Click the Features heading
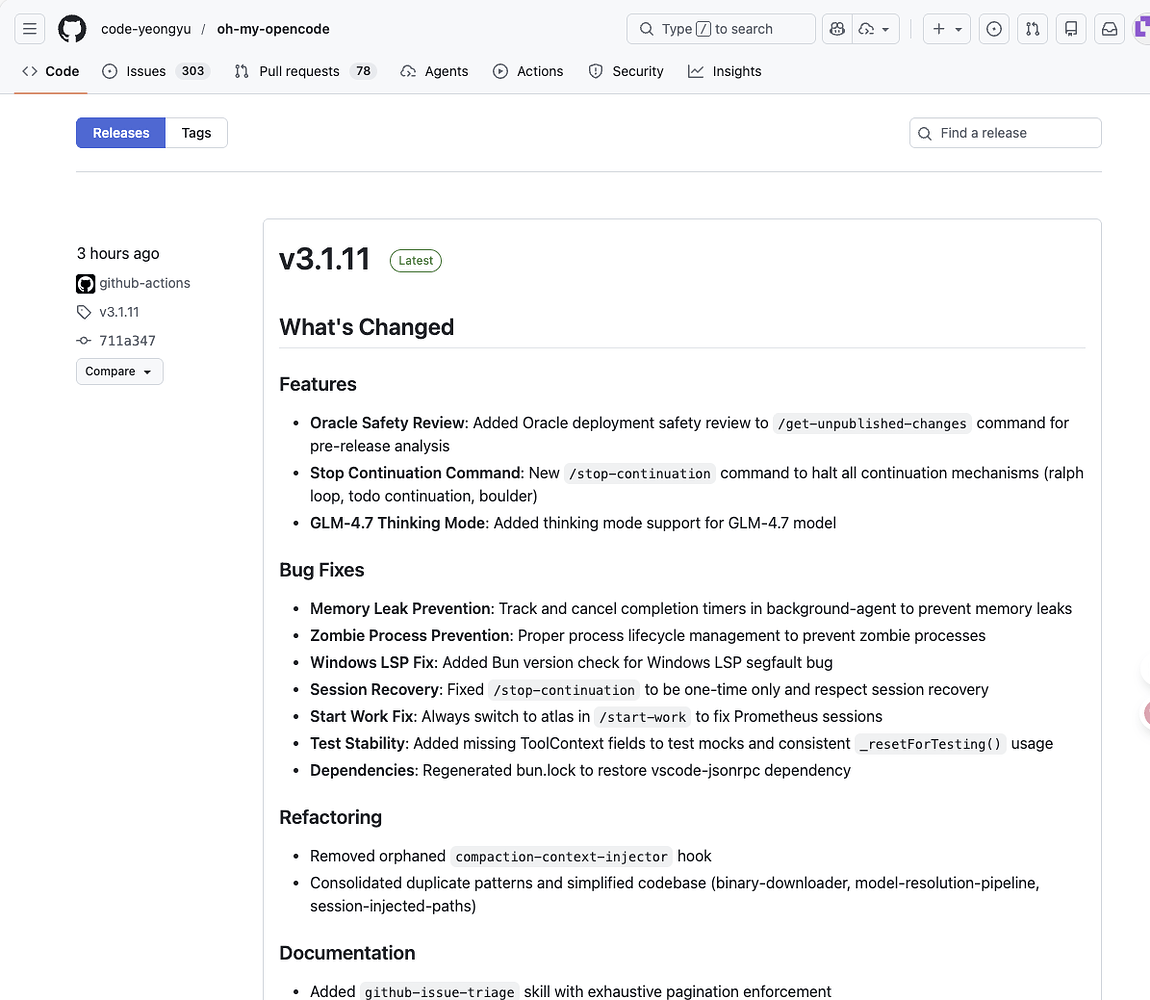Image resolution: width=1150 pixels, height=1000 pixels. point(318,384)
